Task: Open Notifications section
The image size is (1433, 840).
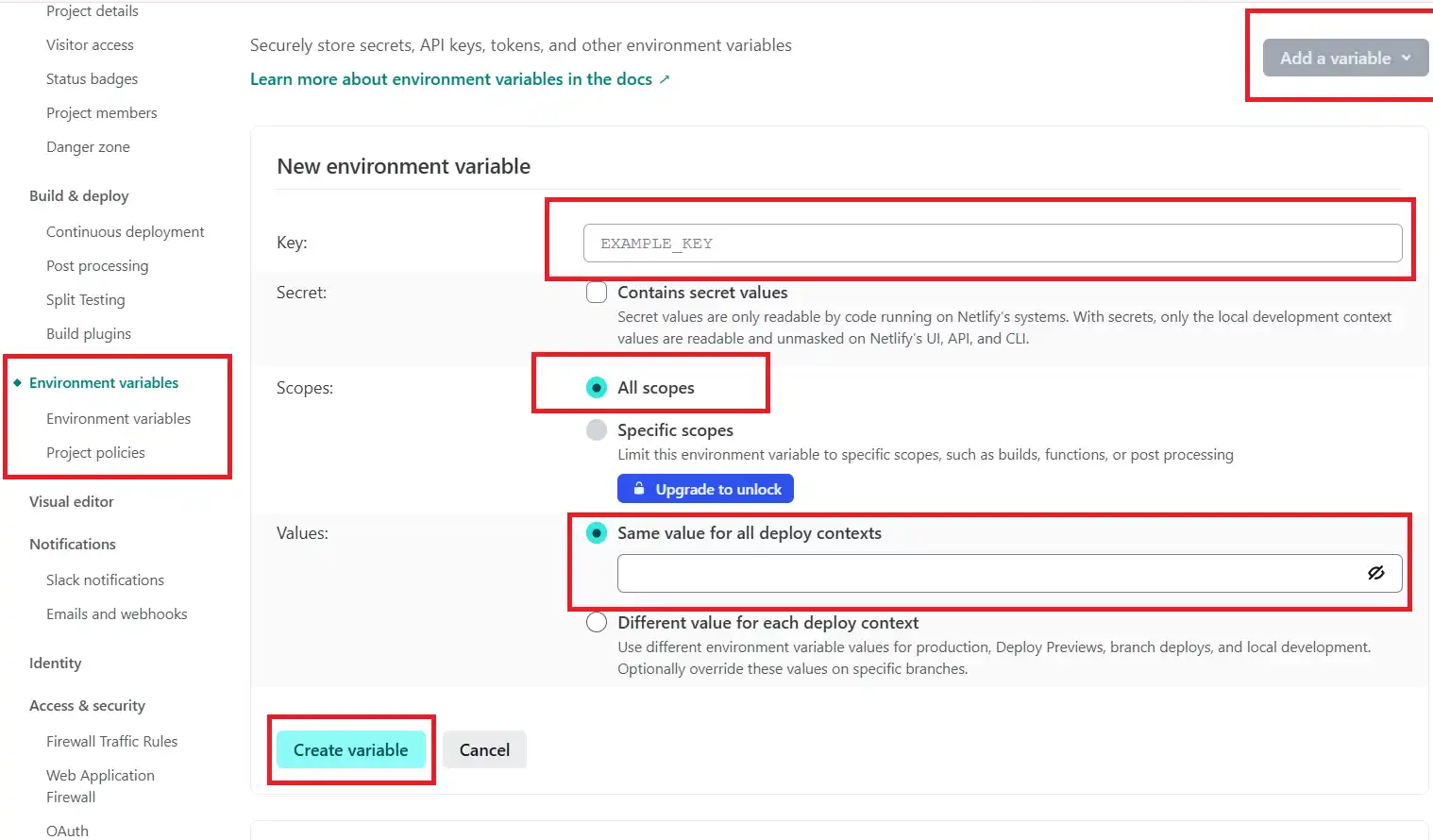Action: (x=73, y=545)
